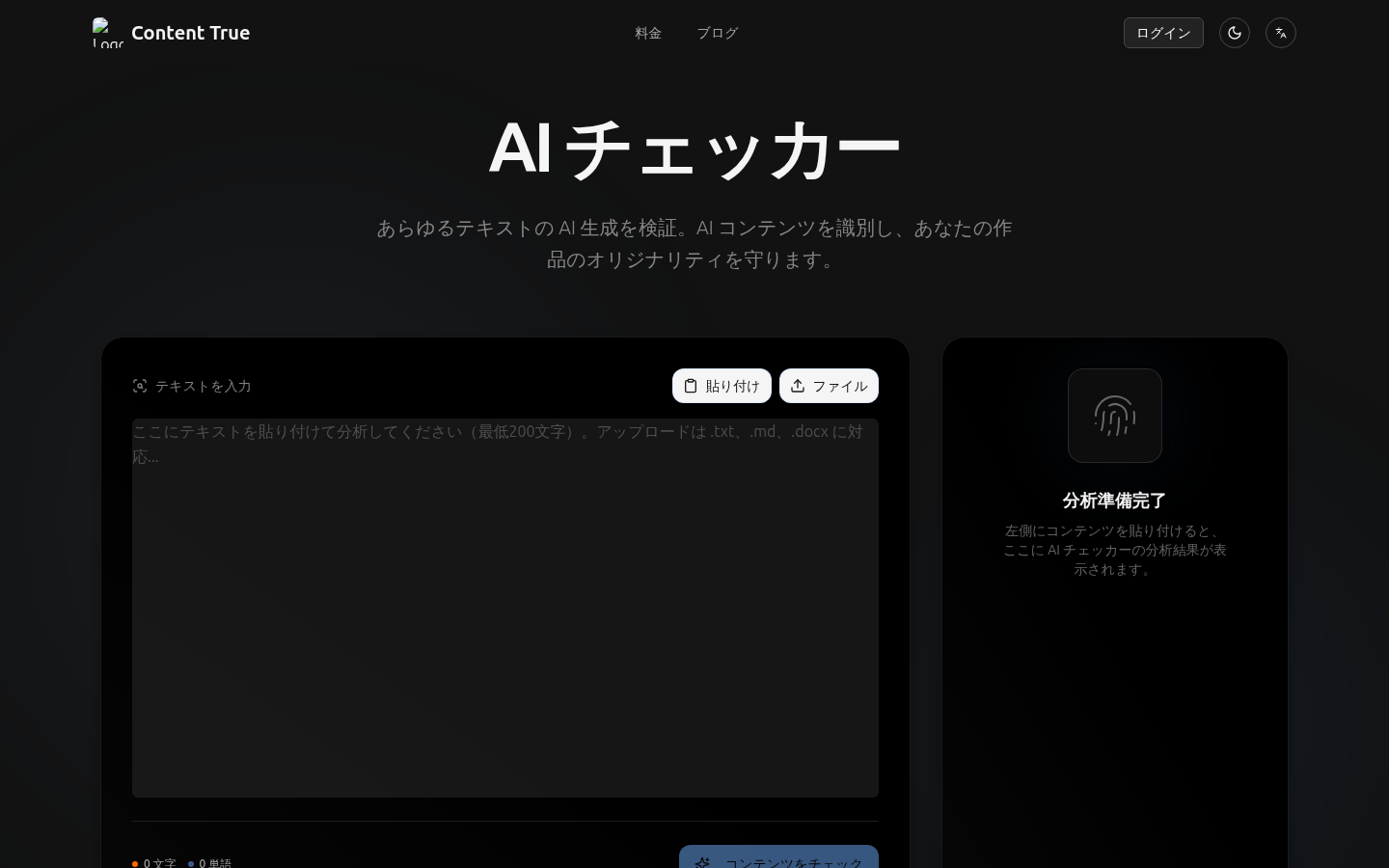The height and width of the screenshot is (868, 1389).
Task: Click the Content True logo image
Action: (108, 33)
